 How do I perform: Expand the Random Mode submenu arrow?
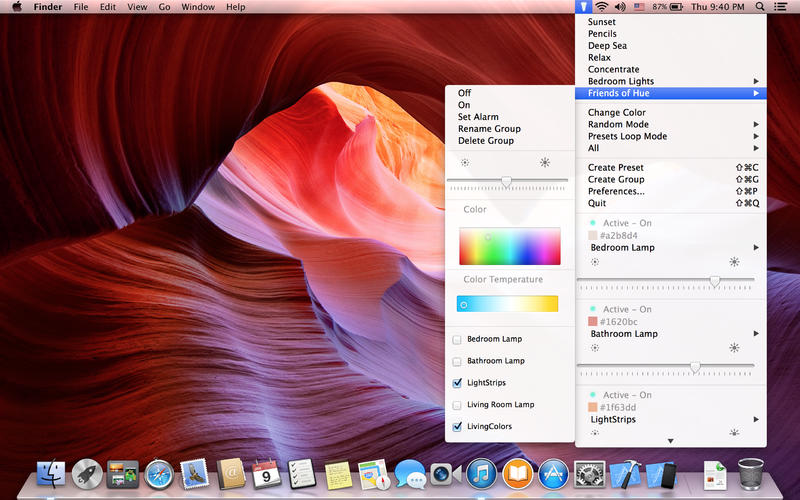pyautogui.click(x=756, y=124)
